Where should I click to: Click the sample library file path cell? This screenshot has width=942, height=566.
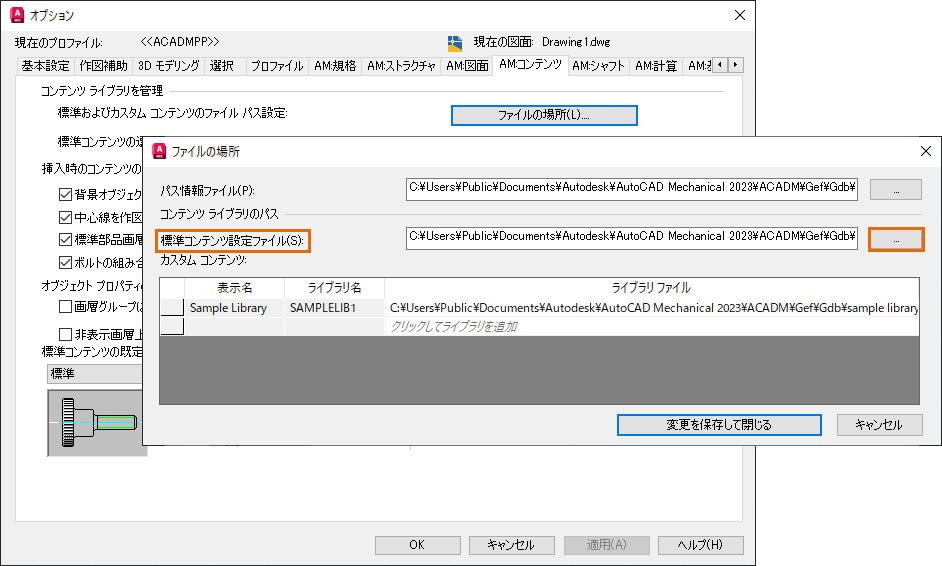point(652,308)
